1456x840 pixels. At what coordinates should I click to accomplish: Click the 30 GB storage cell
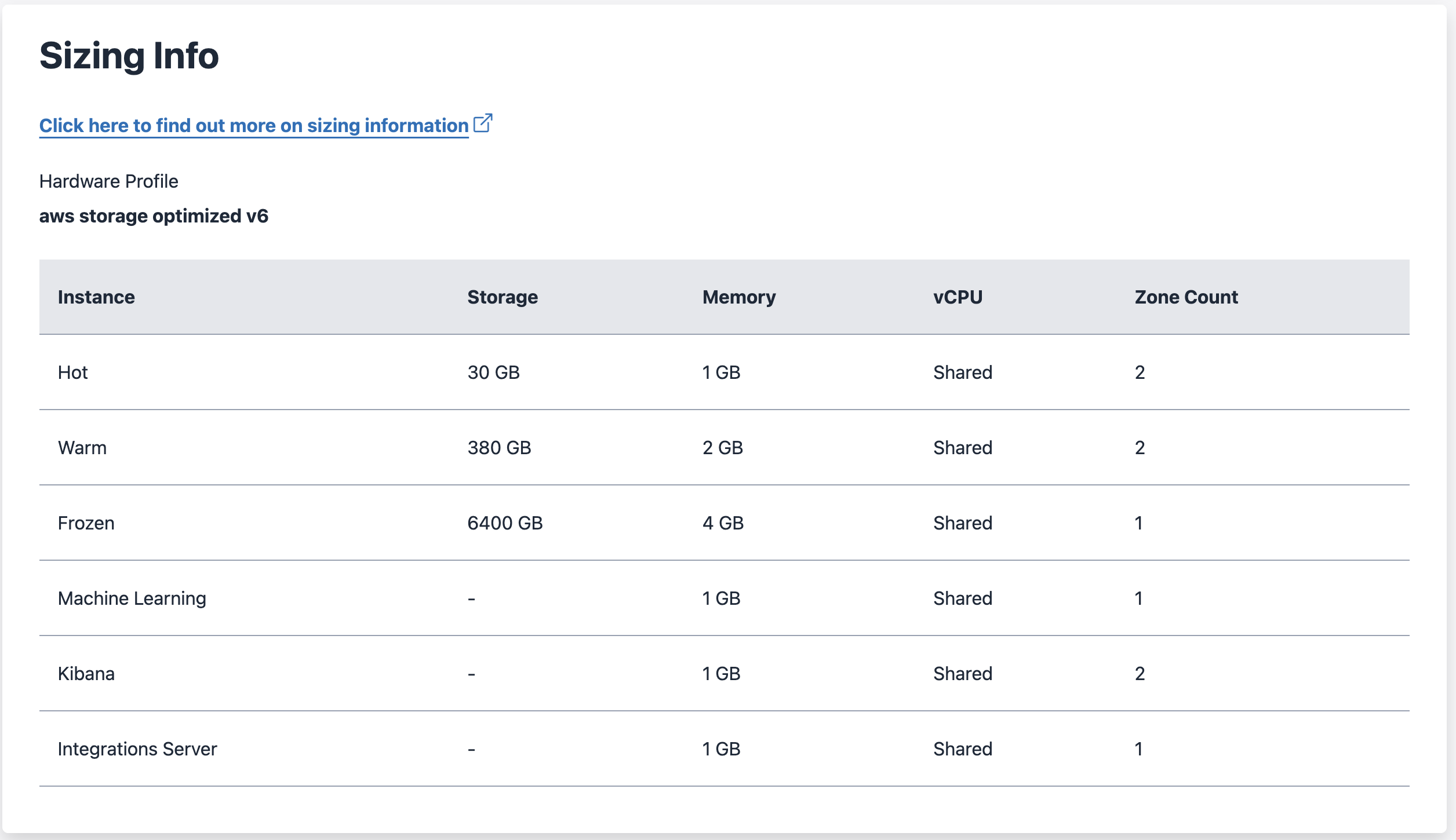[494, 372]
